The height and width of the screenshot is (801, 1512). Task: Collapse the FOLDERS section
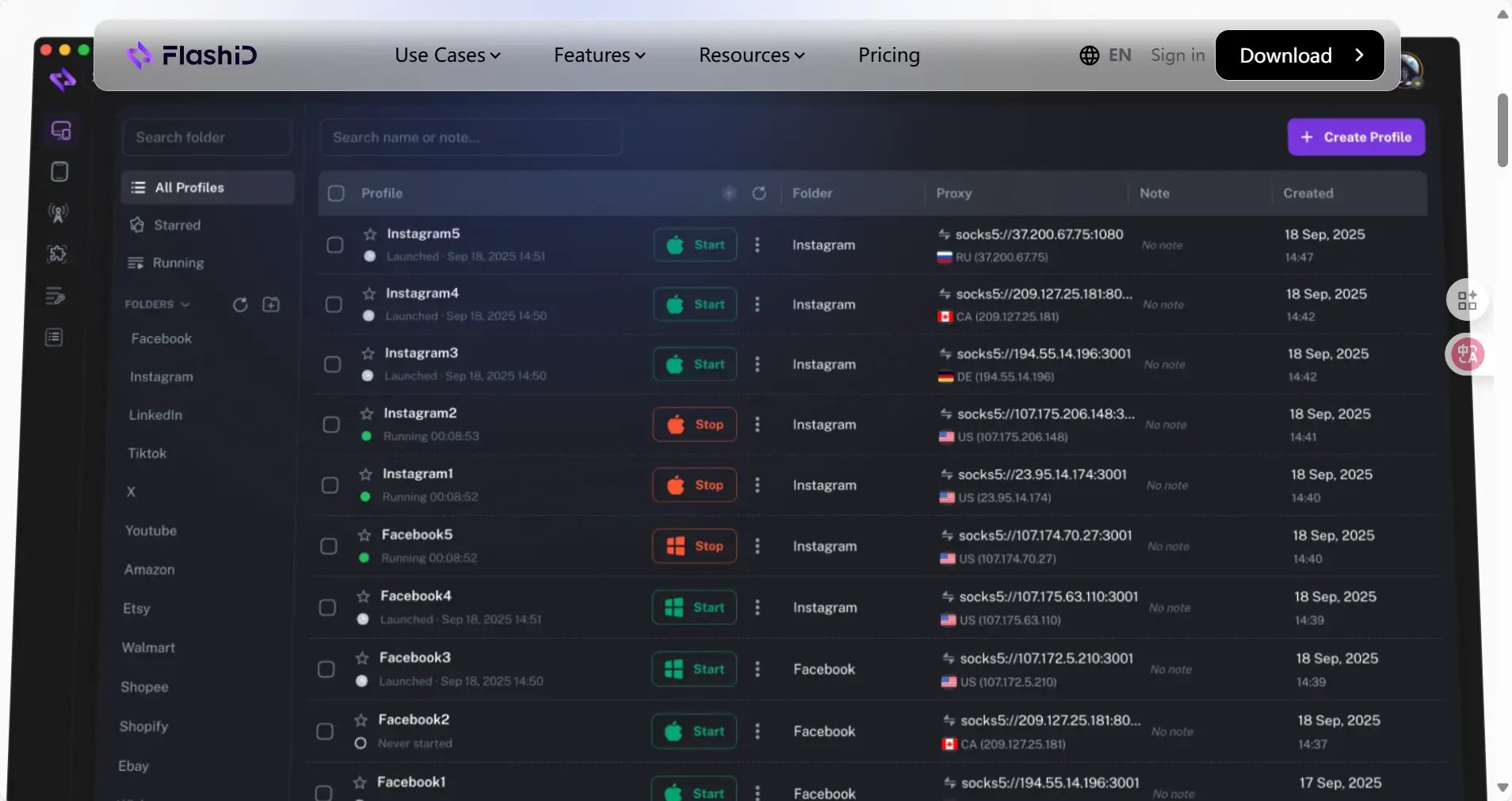point(157,304)
